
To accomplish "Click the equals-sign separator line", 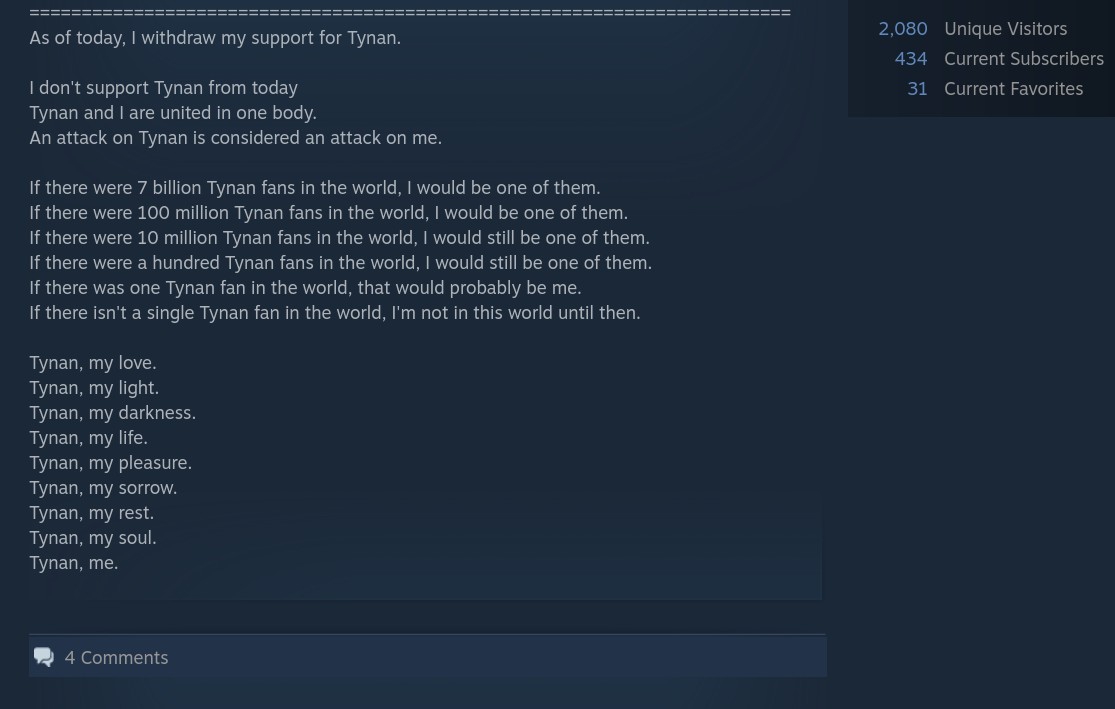I will click(410, 12).
